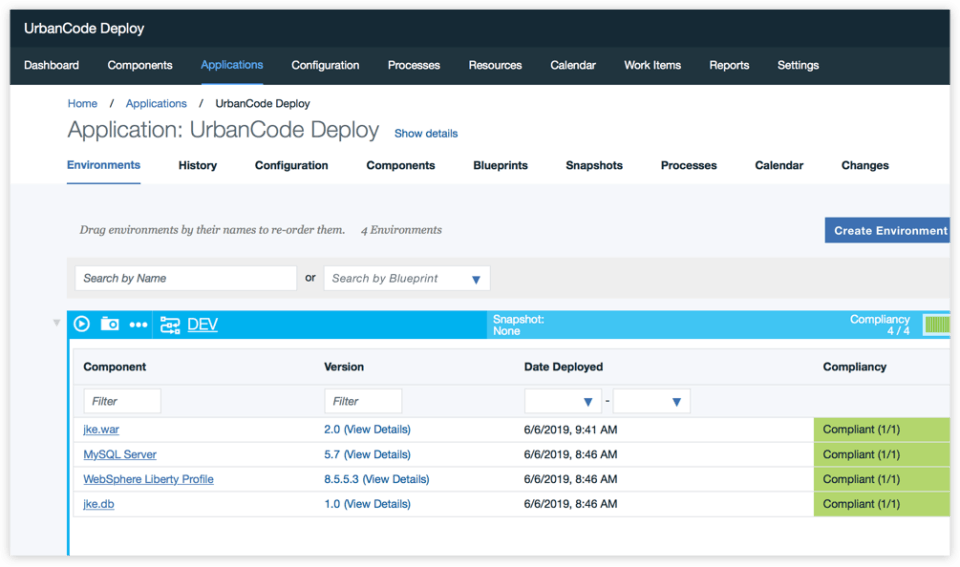Image resolution: width=960 pixels, height=567 pixels.
Task: Open DEV environment link
Action: pos(203,325)
